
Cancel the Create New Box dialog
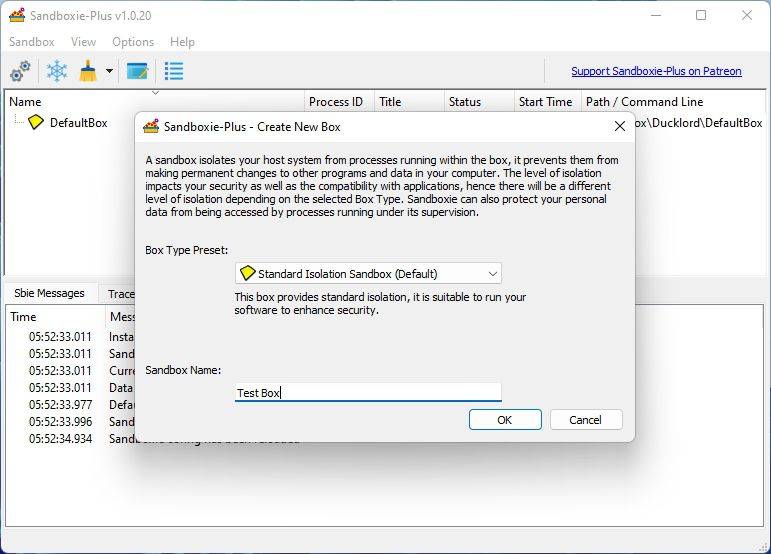(586, 420)
